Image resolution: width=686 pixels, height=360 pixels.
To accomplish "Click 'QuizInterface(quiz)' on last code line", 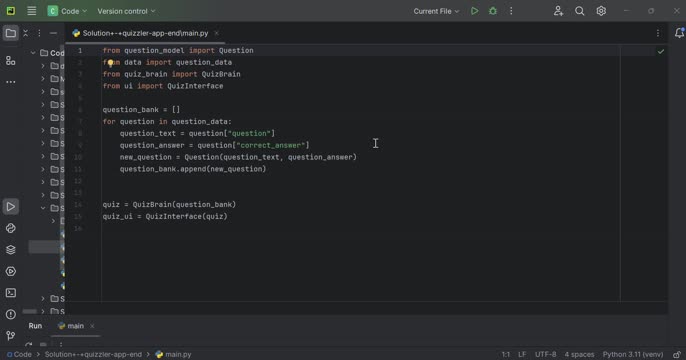I will click(x=186, y=217).
